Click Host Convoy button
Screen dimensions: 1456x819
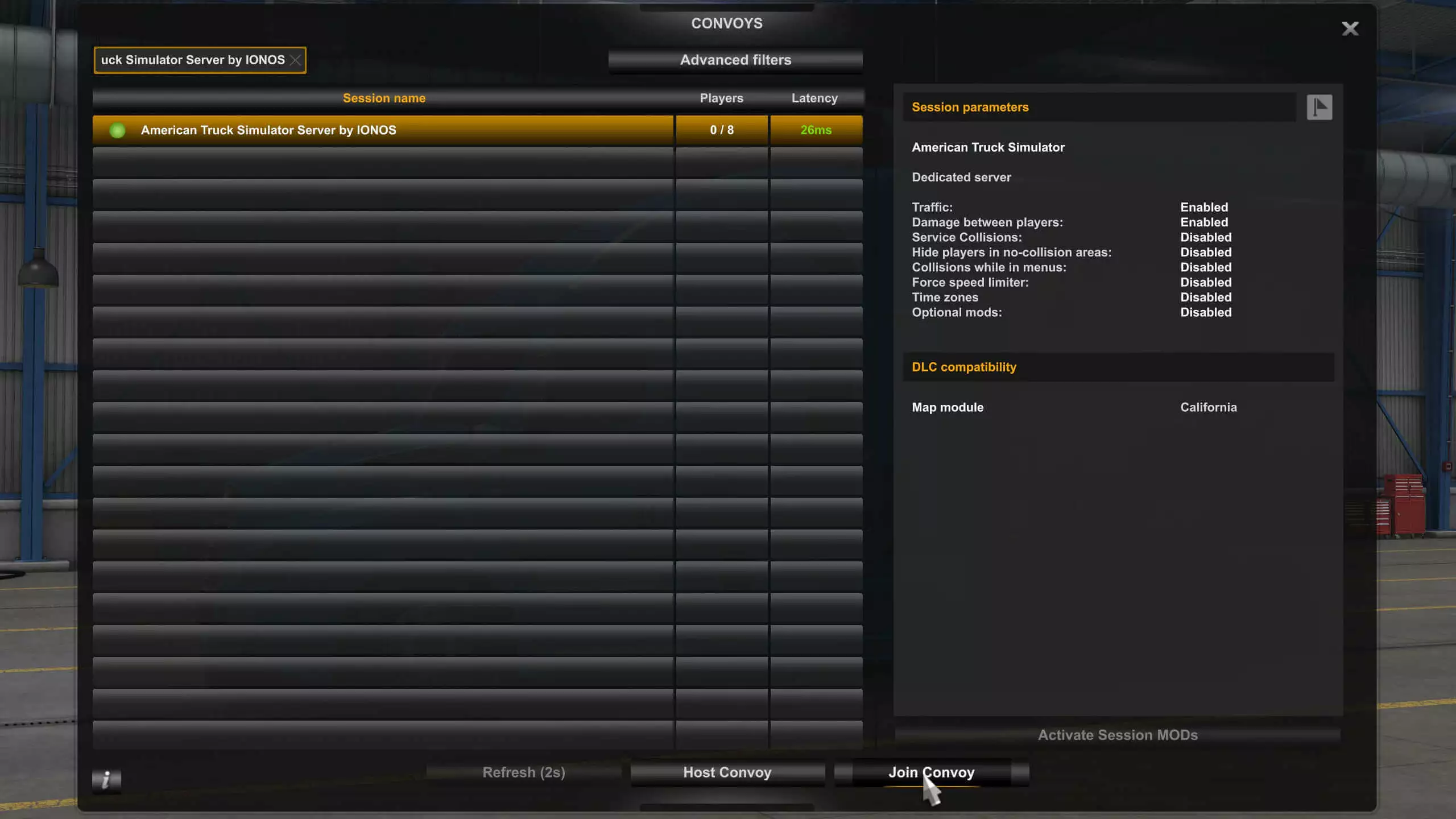point(727,772)
